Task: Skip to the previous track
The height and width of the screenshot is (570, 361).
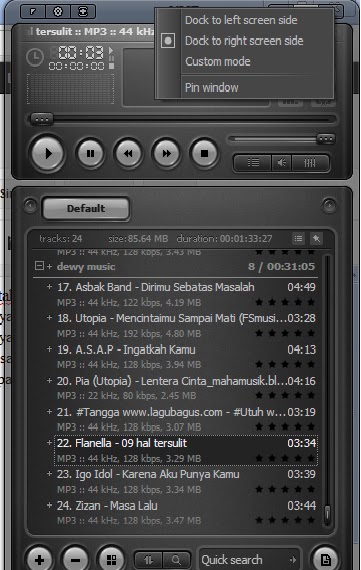Action: click(128, 154)
